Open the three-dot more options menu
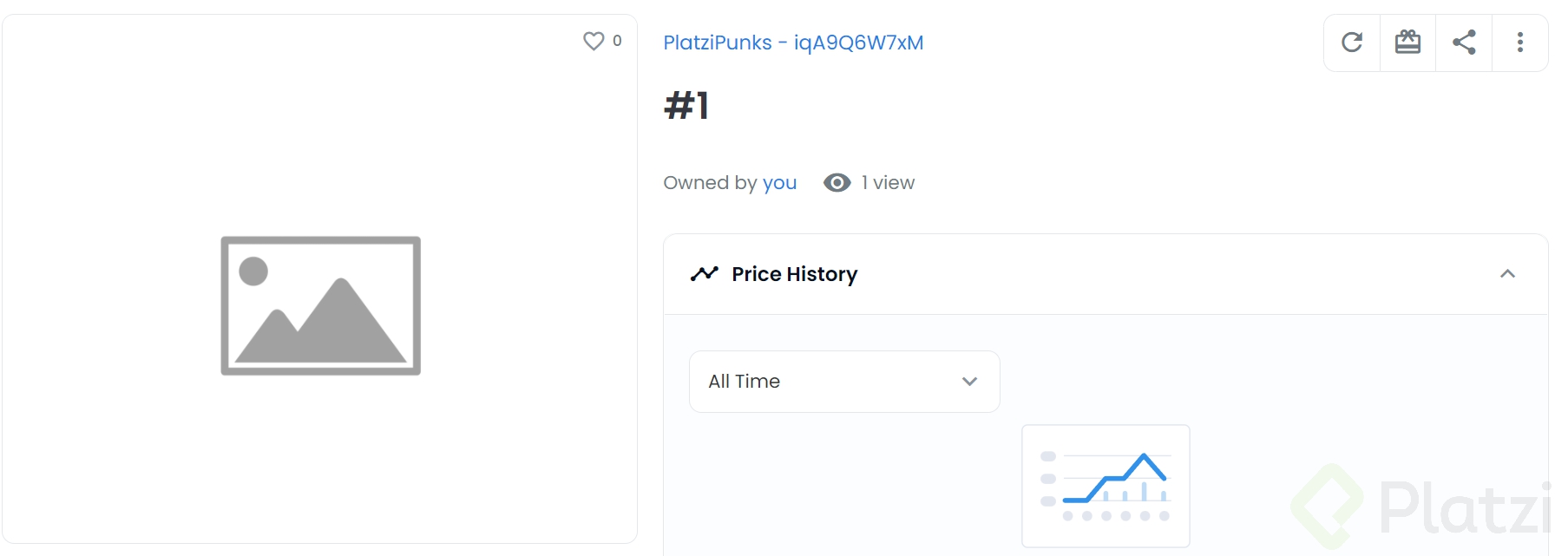This screenshot has width=1568, height=556. click(x=1520, y=43)
